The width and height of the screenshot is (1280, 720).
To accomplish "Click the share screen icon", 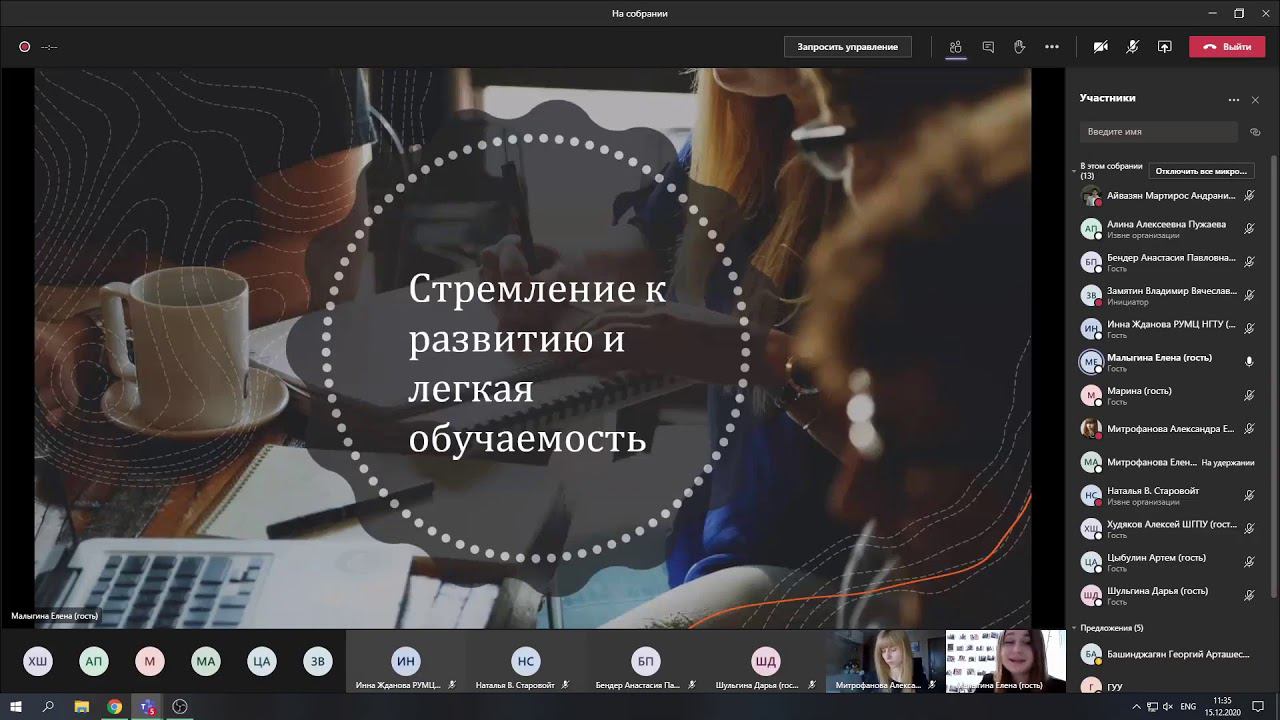I will (1164, 47).
